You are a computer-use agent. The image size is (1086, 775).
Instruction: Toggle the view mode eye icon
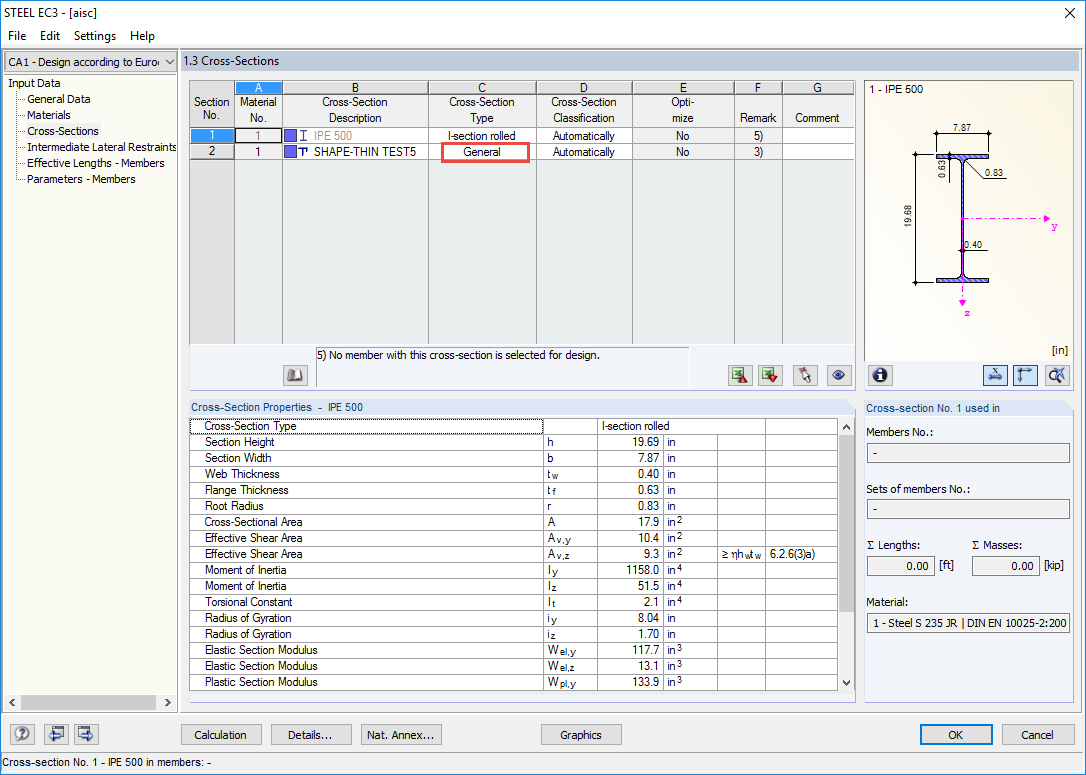(839, 375)
